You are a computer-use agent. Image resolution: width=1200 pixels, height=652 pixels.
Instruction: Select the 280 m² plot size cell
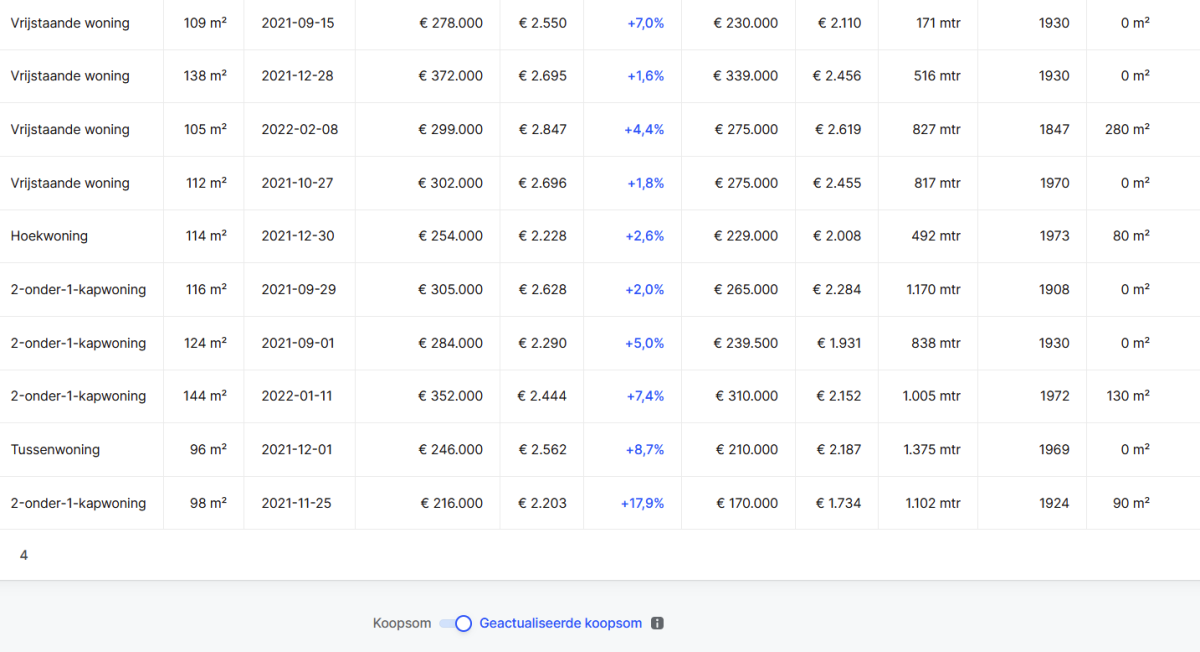pyautogui.click(x=1127, y=129)
